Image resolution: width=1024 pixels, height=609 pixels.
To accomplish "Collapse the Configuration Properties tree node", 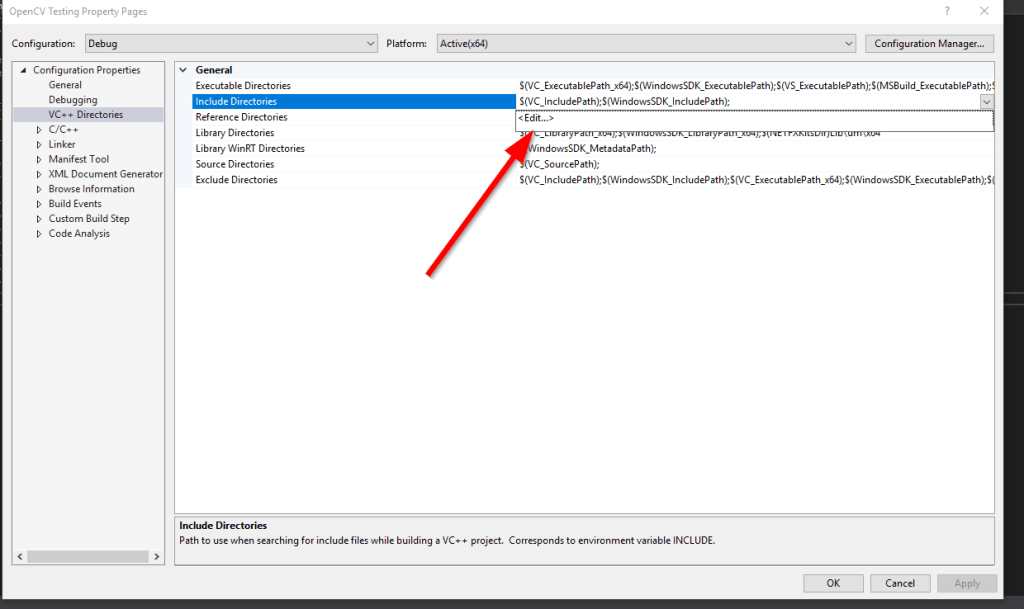I will click(x=24, y=70).
